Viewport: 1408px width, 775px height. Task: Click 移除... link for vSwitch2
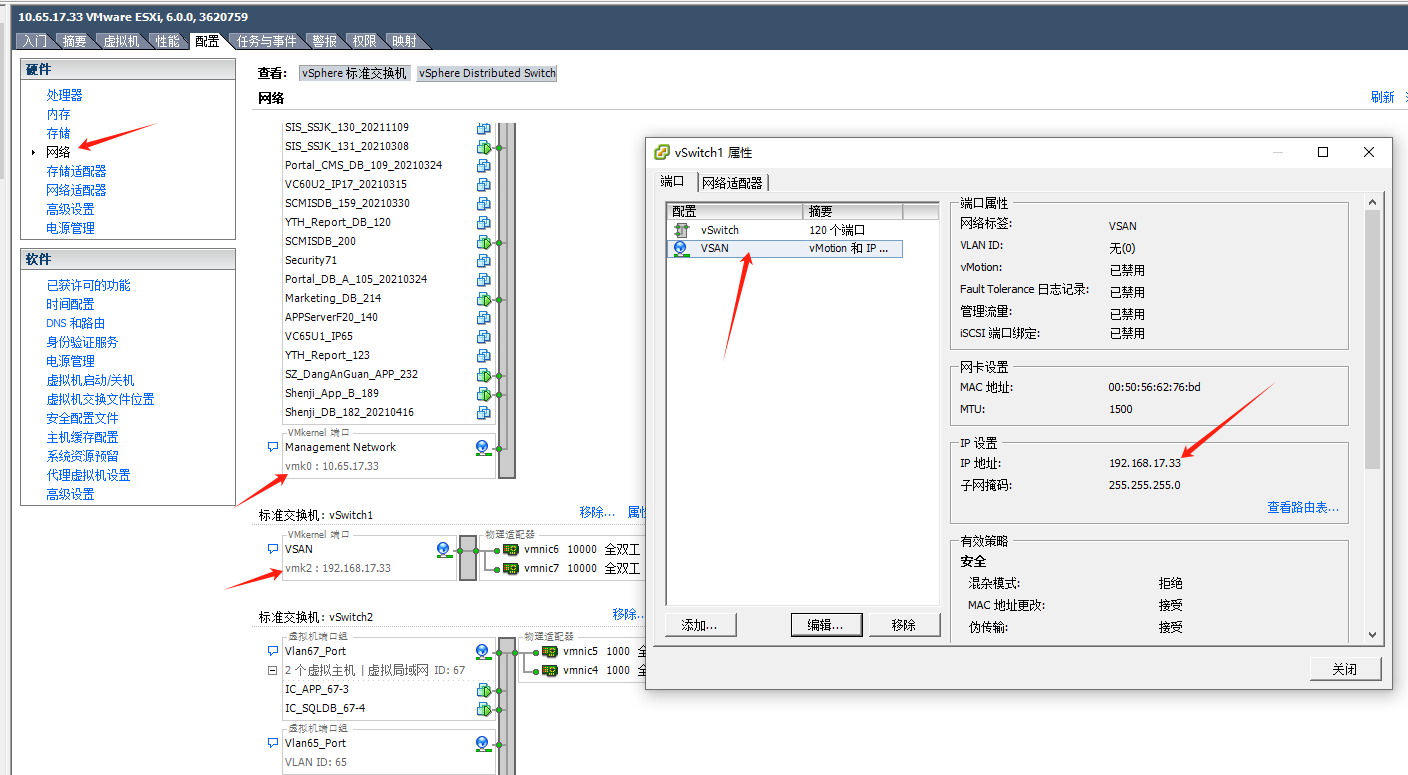tap(630, 614)
